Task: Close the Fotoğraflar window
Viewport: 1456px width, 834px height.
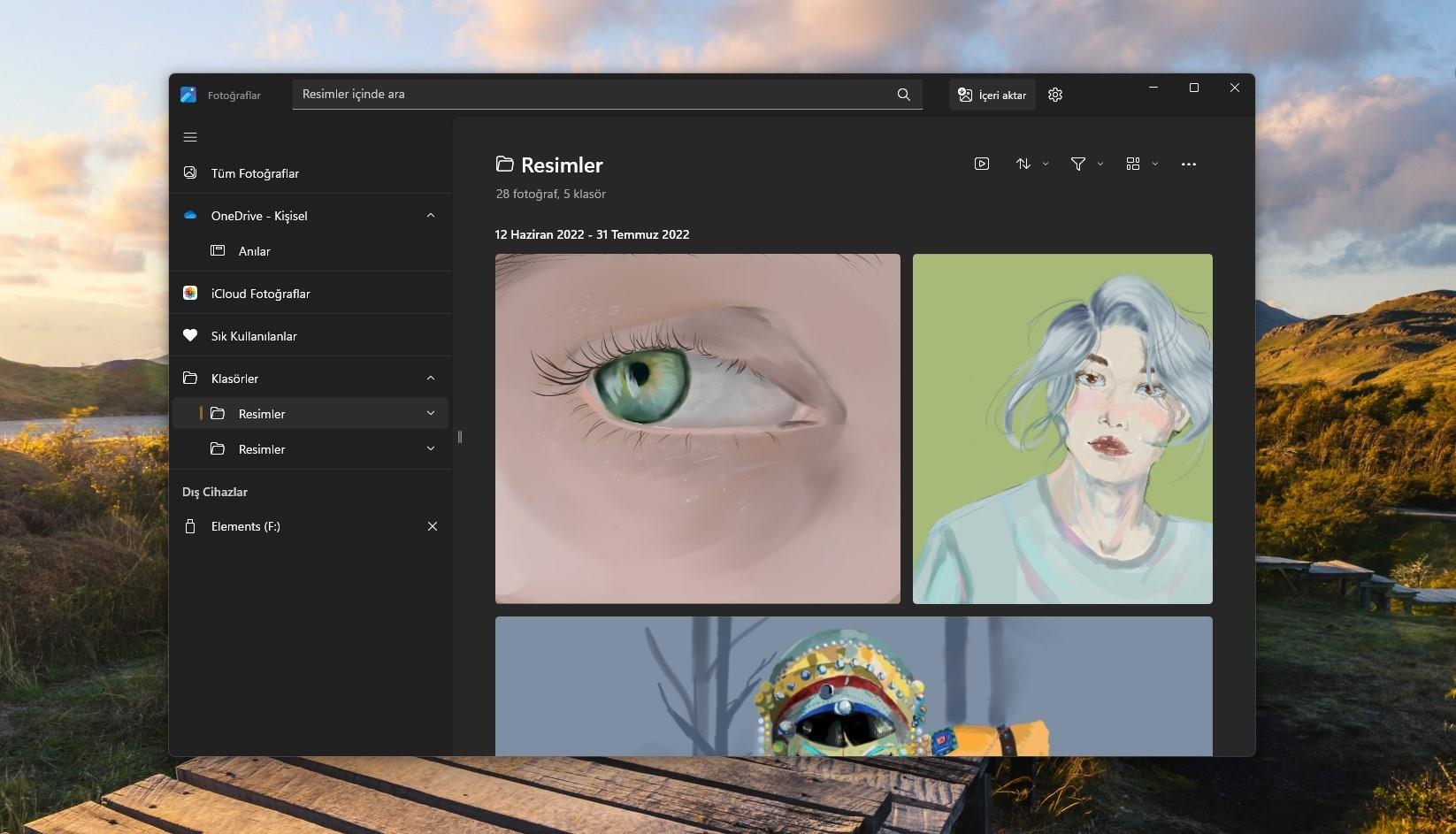Action: pos(1235,88)
